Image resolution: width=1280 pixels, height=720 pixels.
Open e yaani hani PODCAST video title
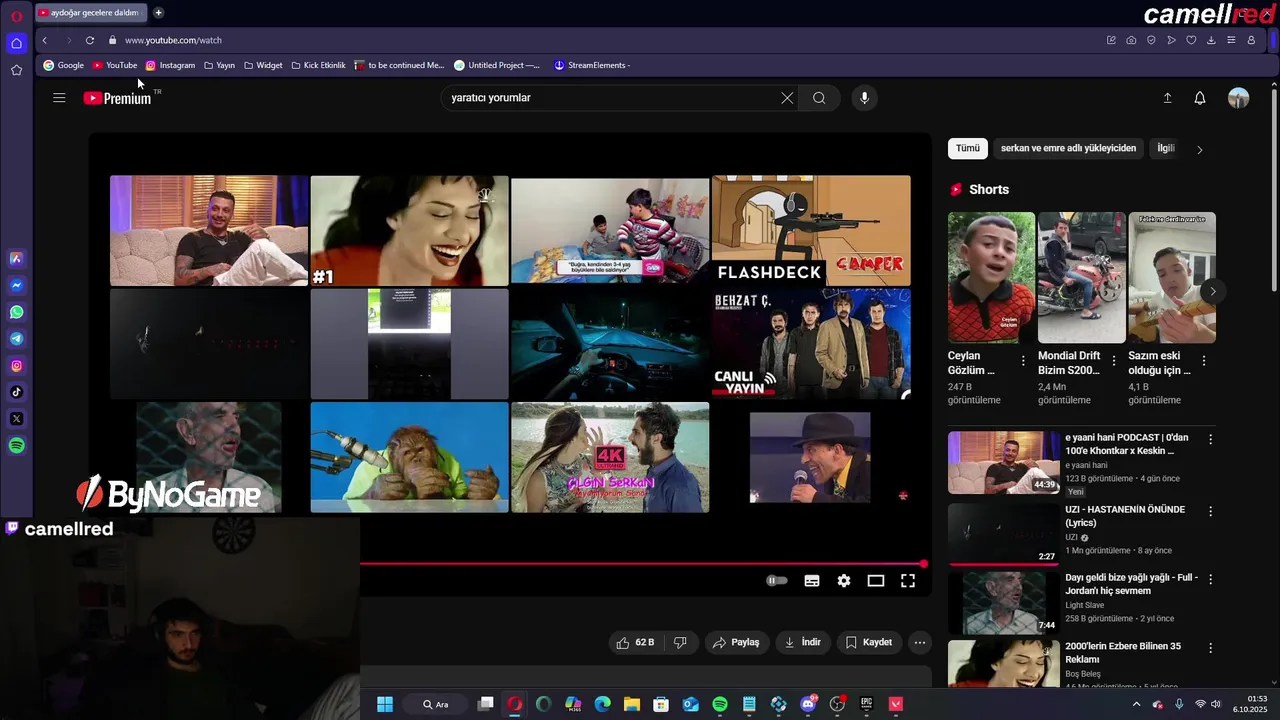[1127, 444]
